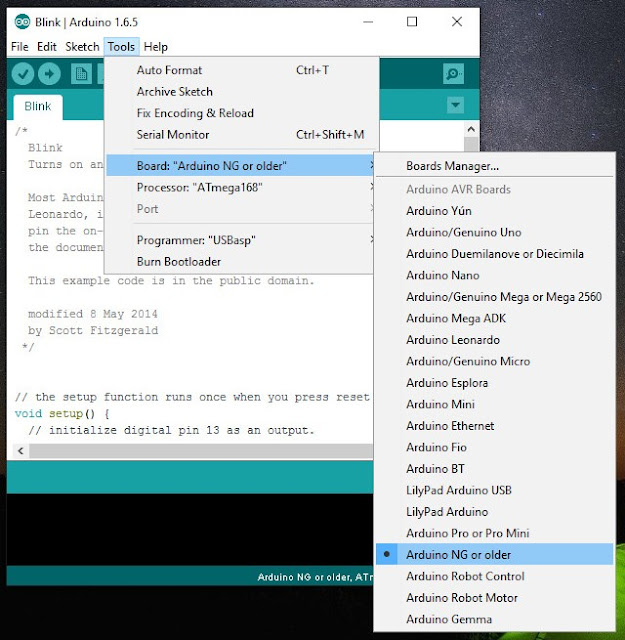Click Burn Bootloader
This screenshot has width=625, height=640.
coord(241,262)
